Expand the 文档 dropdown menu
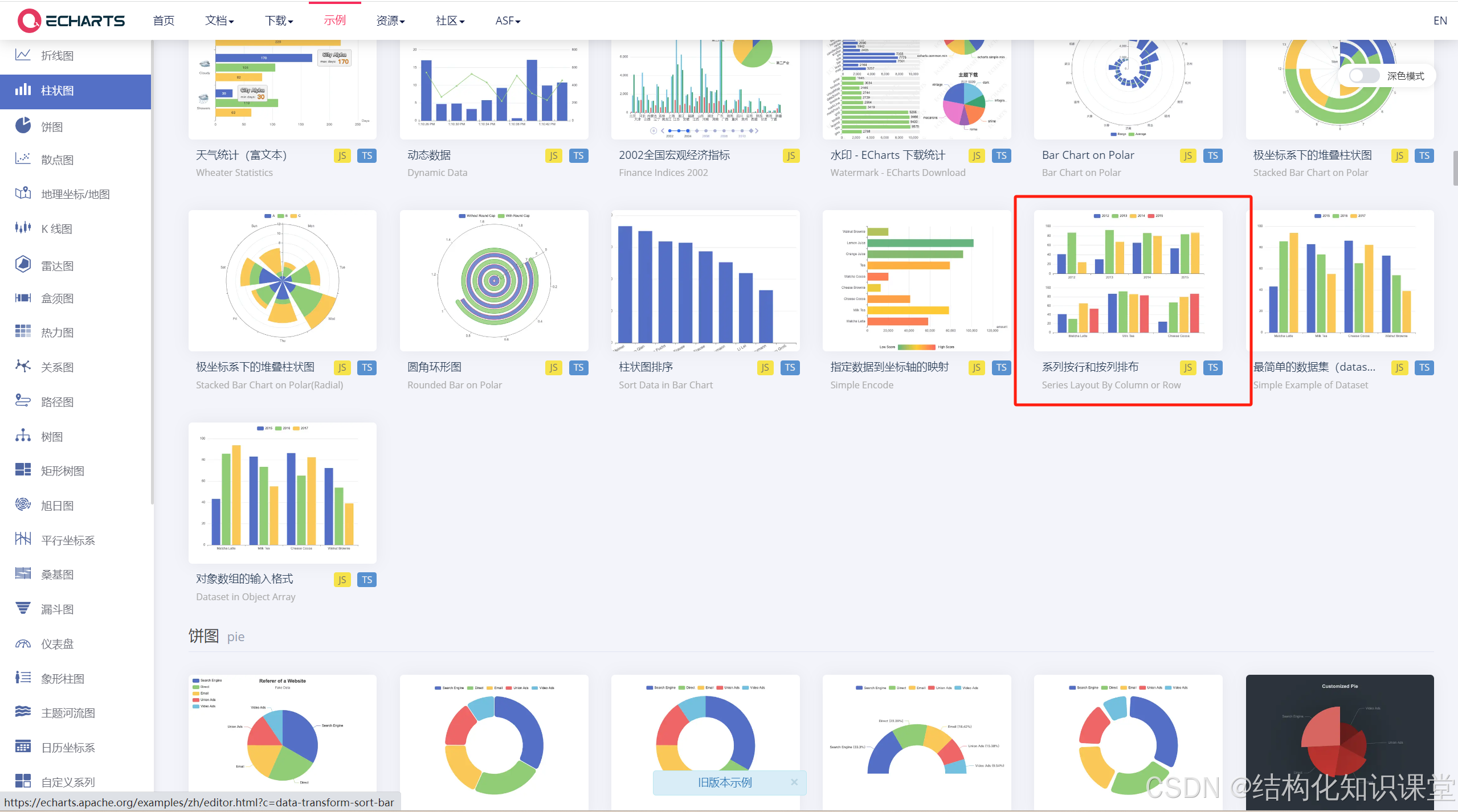 219,21
